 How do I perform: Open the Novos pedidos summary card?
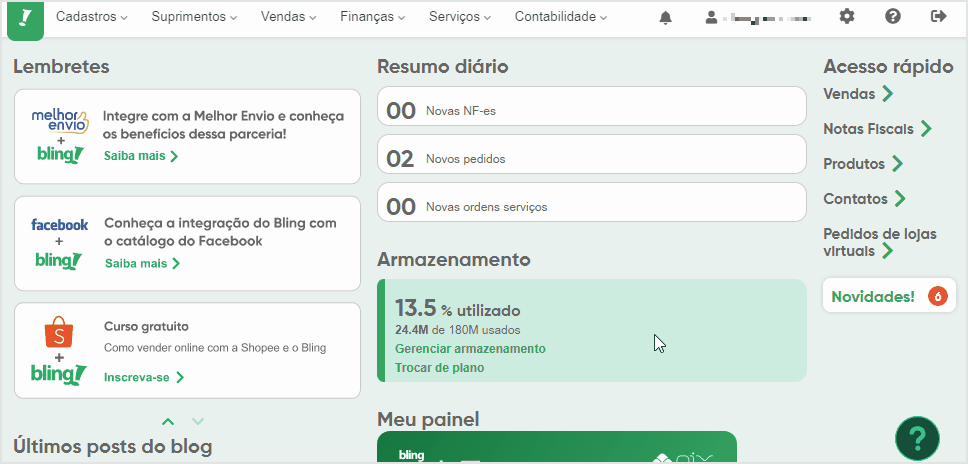591,154
